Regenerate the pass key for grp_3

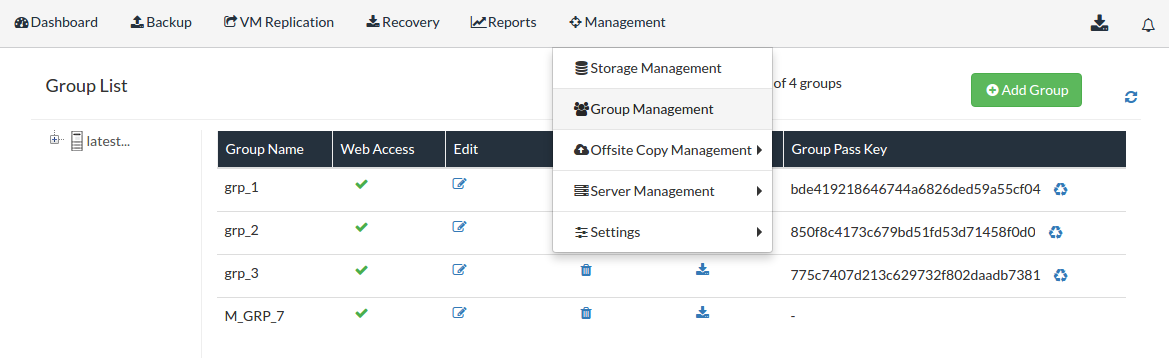[x=1060, y=276]
